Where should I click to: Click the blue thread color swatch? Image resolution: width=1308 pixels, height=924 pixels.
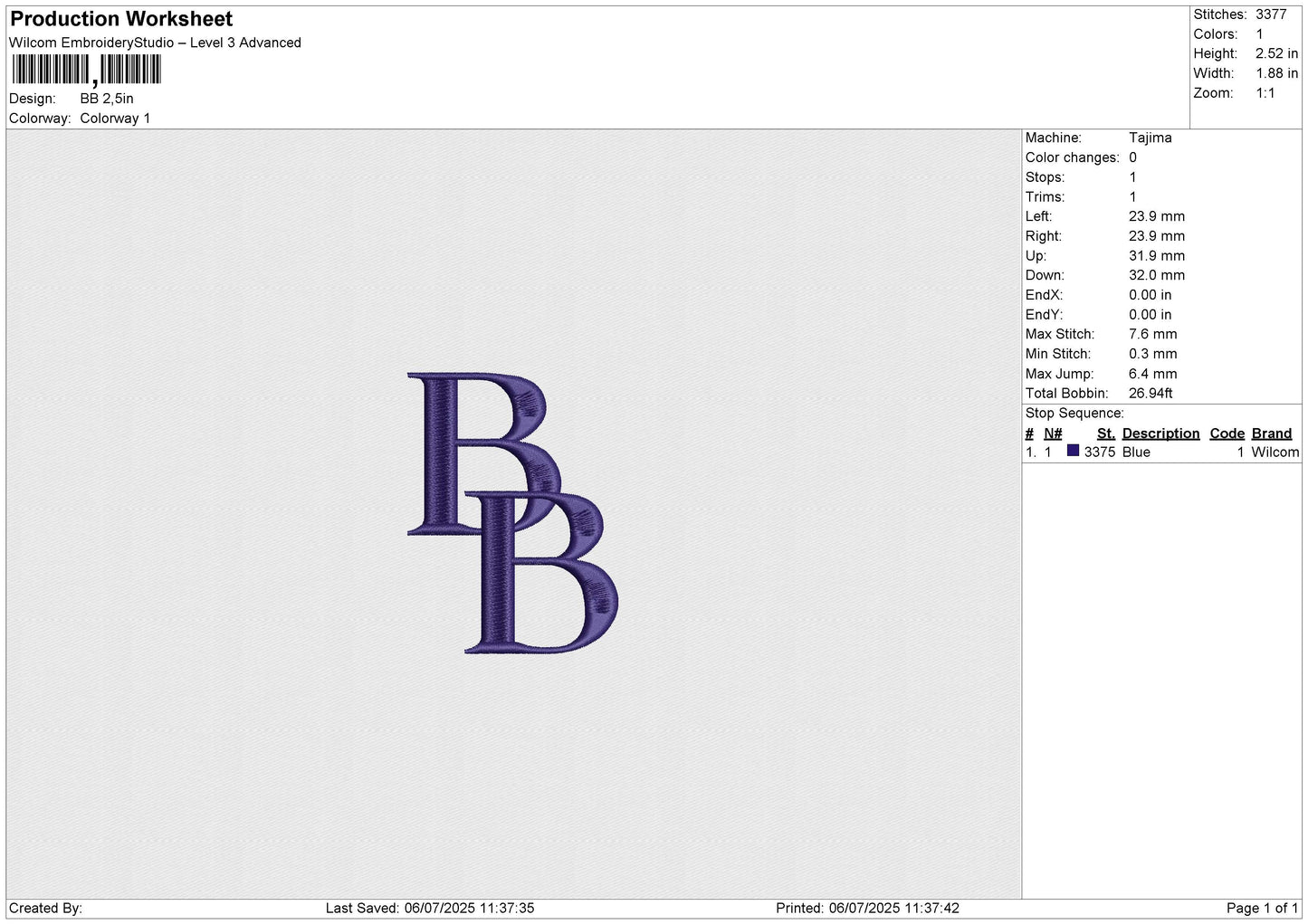tap(1073, 451)
